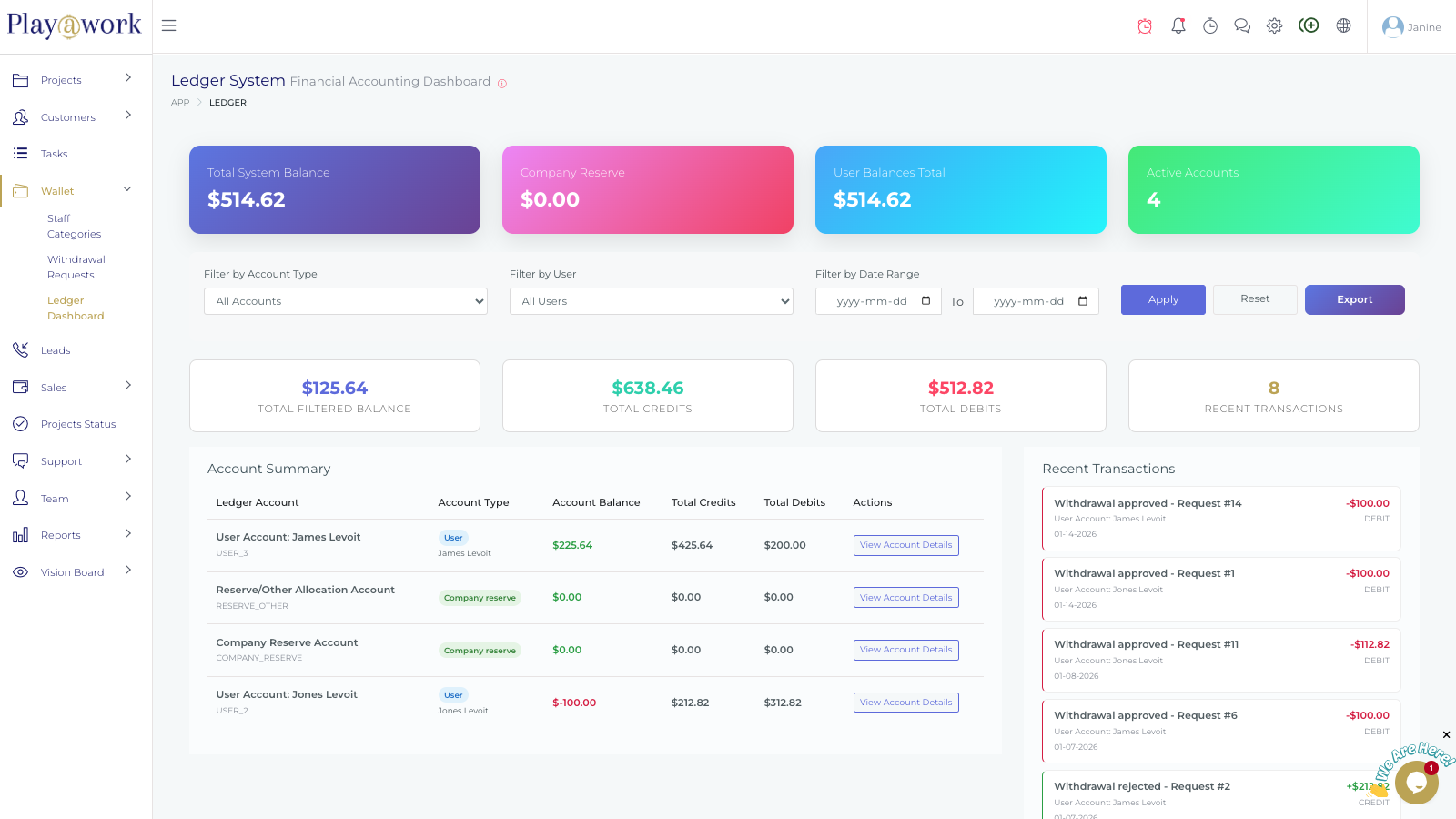Expand the Projects sidebar menu
Screen dimensions: 1456x819
point(73,80)
